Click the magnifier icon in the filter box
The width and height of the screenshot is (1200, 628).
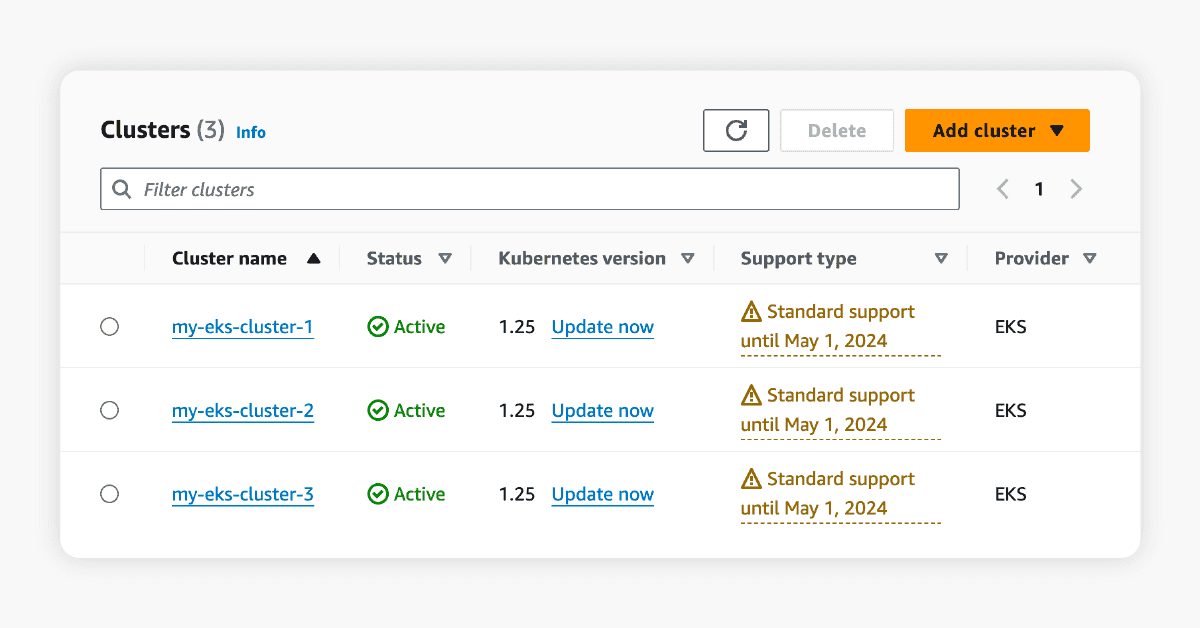pyautogui.click(x=122, y=189)
